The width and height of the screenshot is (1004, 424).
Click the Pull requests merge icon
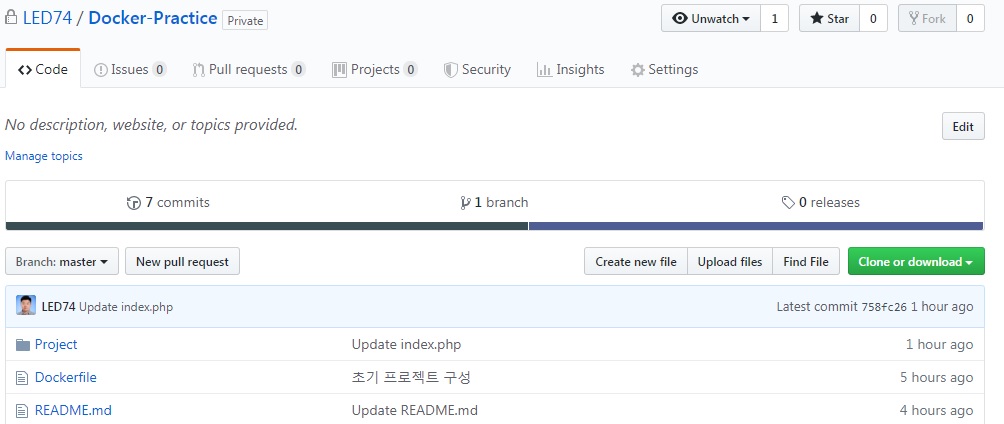[198, 70]
